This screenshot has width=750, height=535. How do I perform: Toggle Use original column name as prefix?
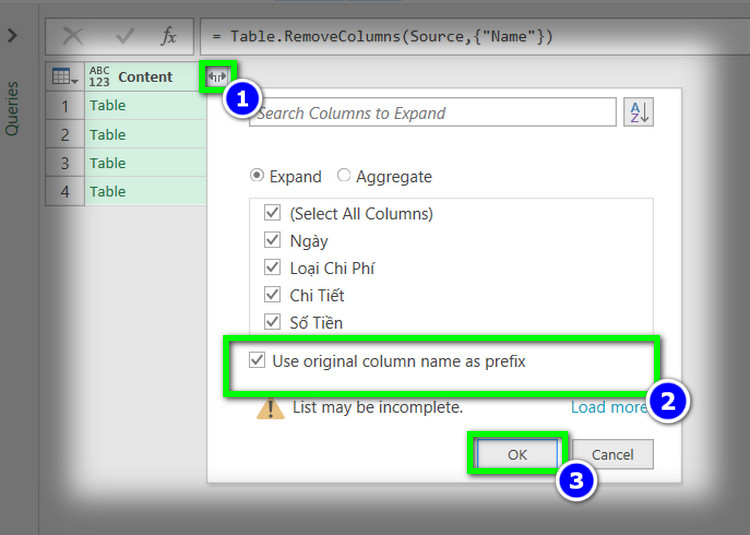click(257, 360)
